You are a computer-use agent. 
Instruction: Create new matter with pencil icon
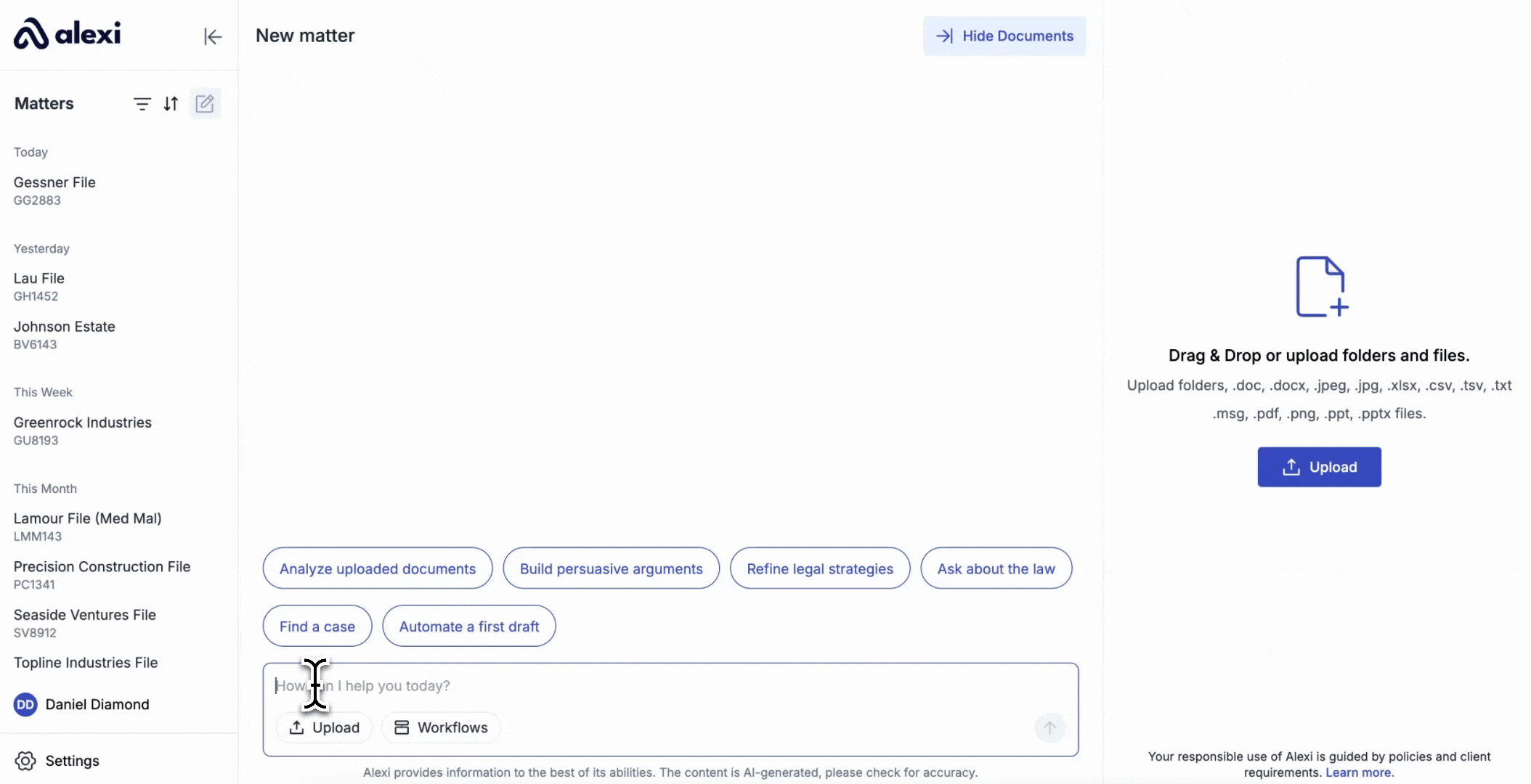[205, 104]
